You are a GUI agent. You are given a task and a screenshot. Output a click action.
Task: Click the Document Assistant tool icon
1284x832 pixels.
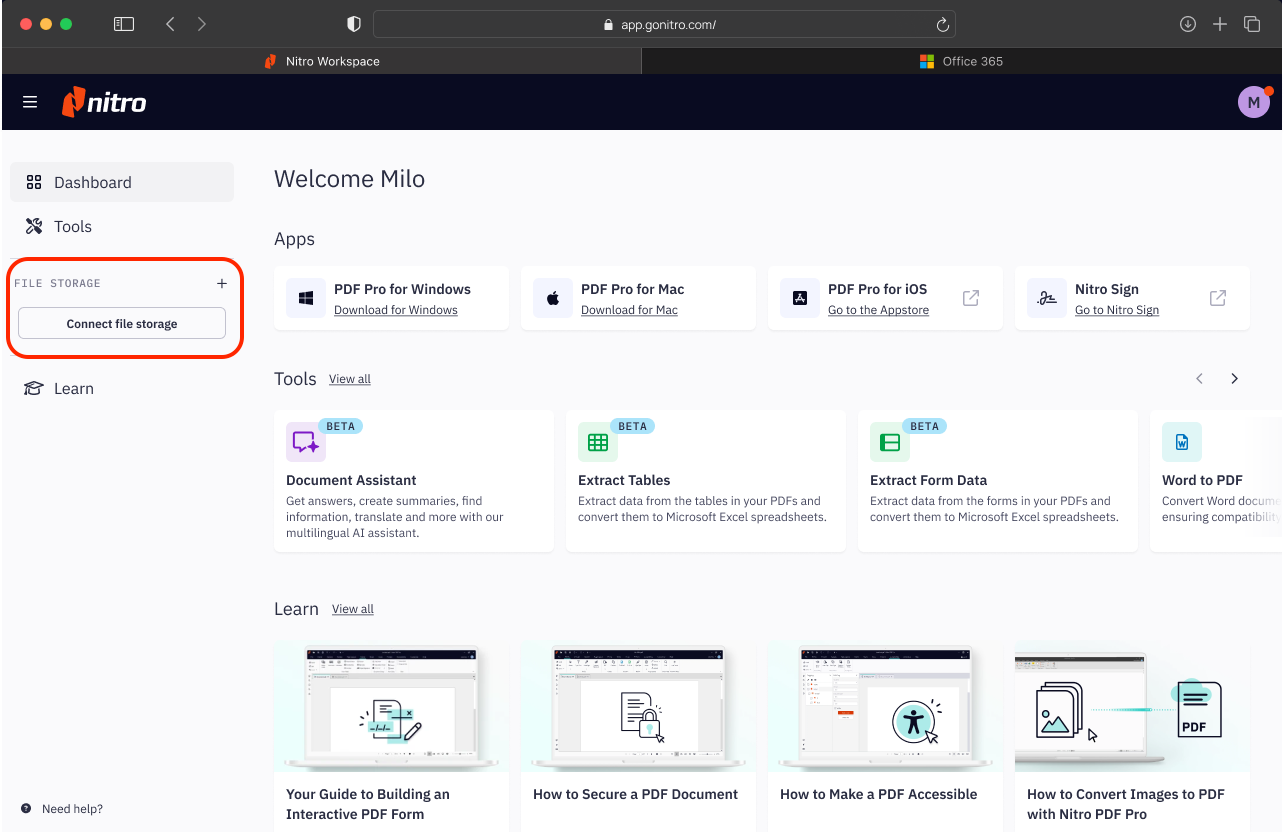tap(305, 442)
